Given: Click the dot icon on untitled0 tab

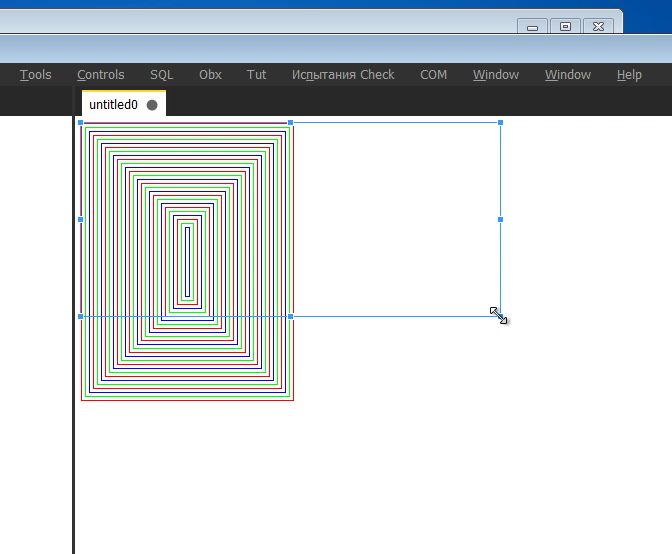Looking at the screenshot, I should coord(152,105).
